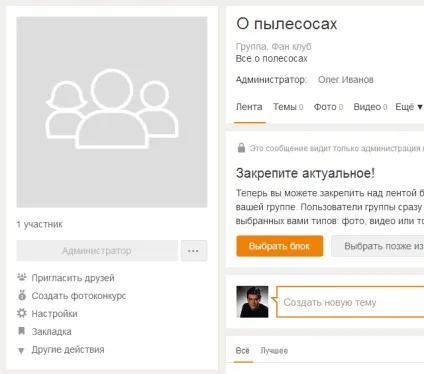
Task: Open the Настройки link
Action: [x=54, y=314]
